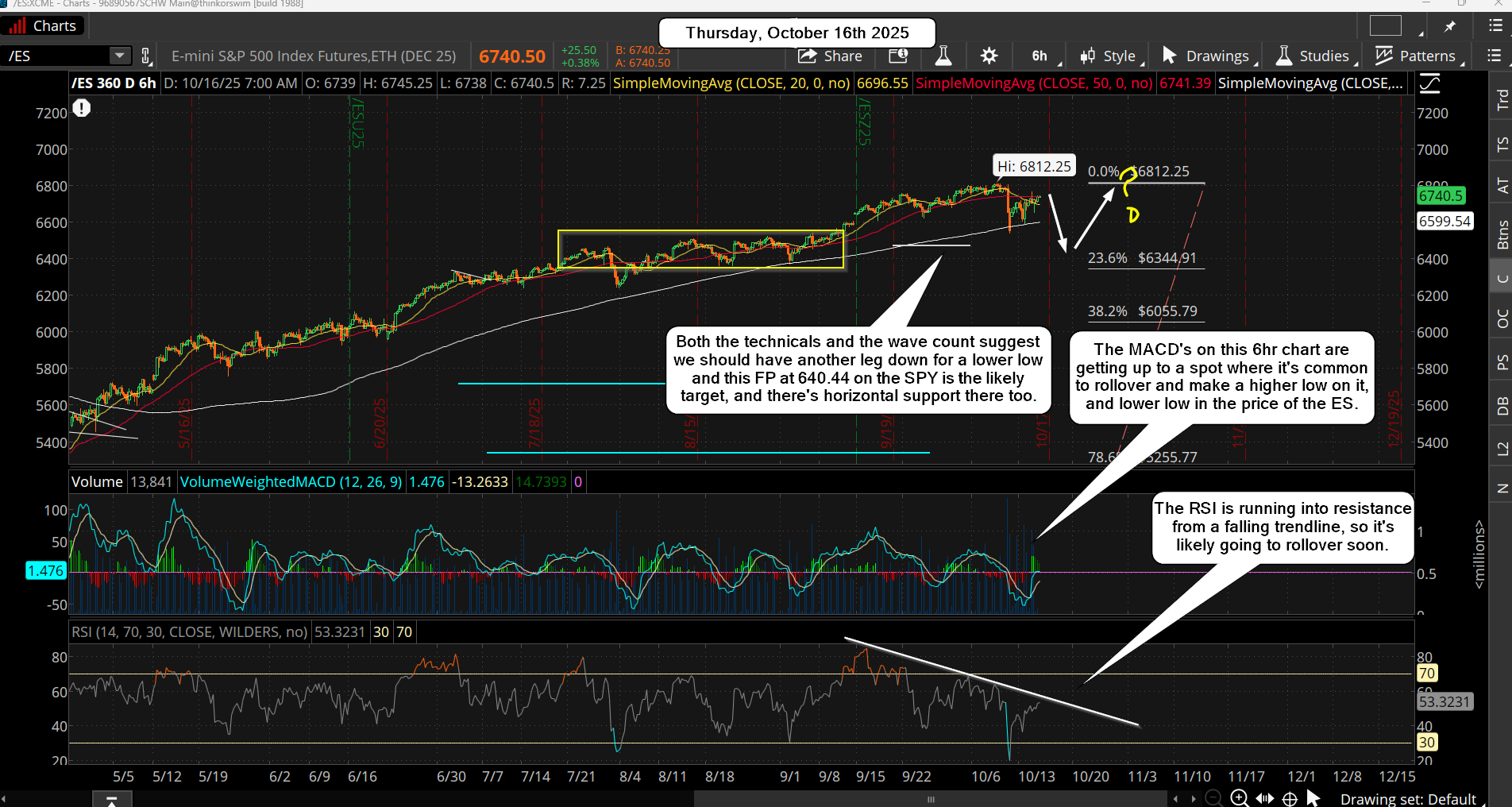The width and height of the screenshot is (1512, 807).
Task: Click the crosshair pan icon
Action: [1290, 798]
